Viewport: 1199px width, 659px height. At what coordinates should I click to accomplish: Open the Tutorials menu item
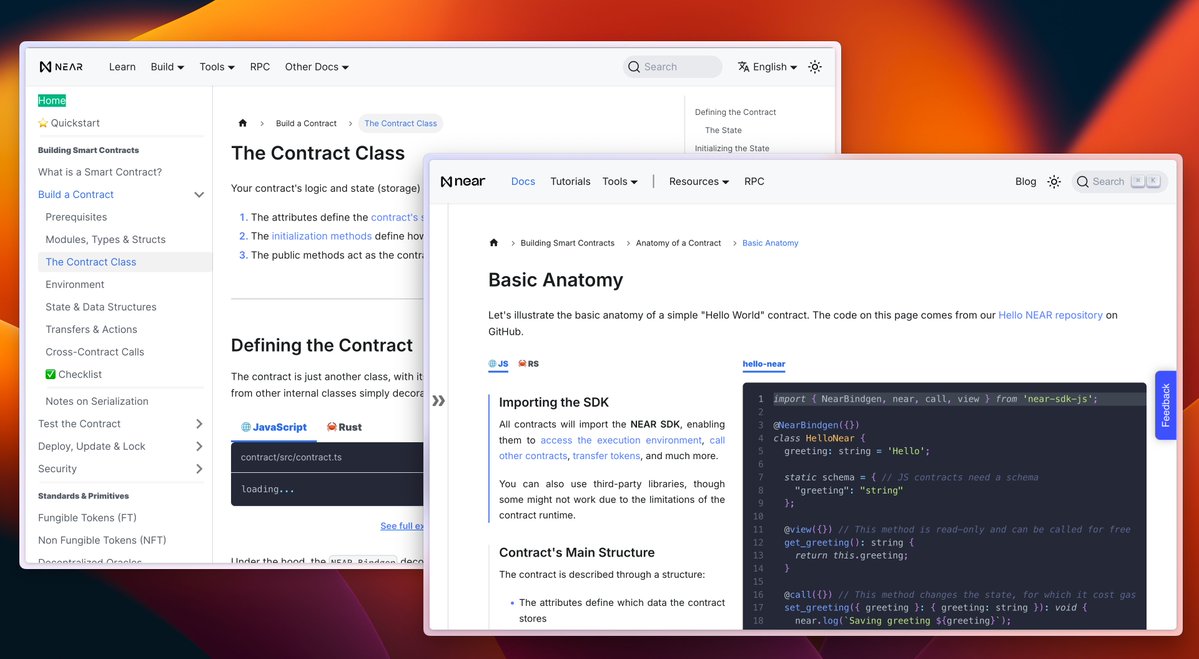pyautogui.click(x=570, y=181)
